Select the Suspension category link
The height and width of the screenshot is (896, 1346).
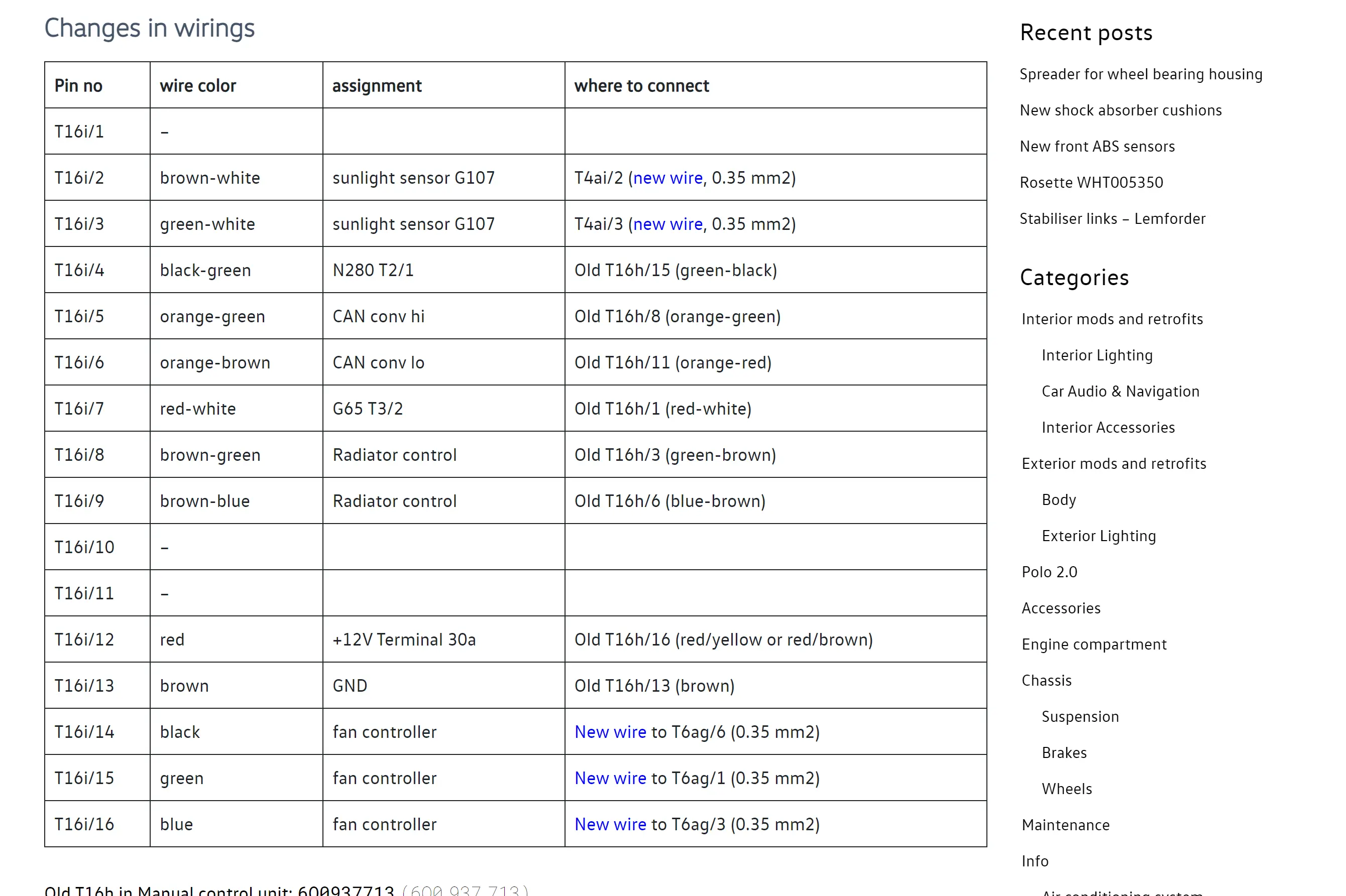[x=1079, y=717]
